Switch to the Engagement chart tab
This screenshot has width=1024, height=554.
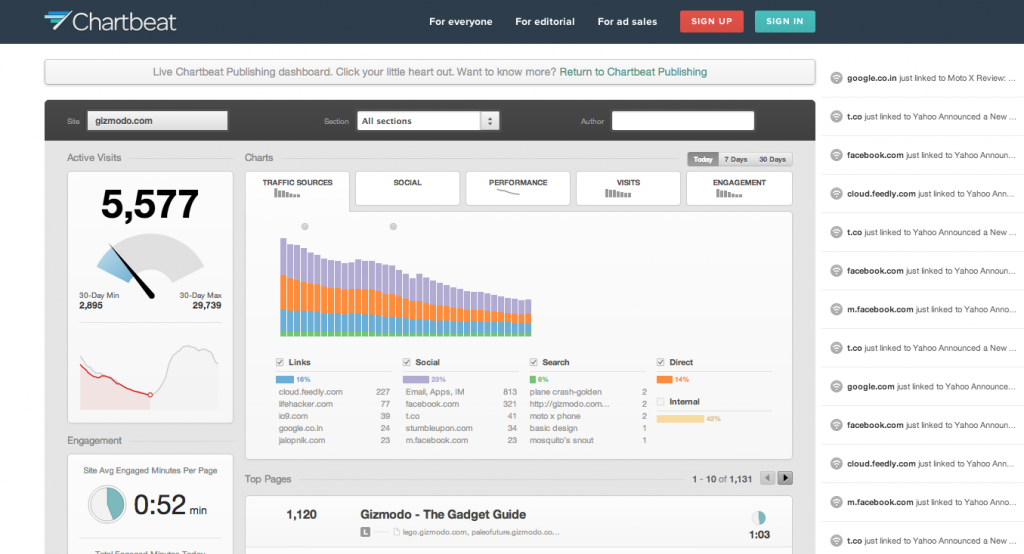coord(739,188)
